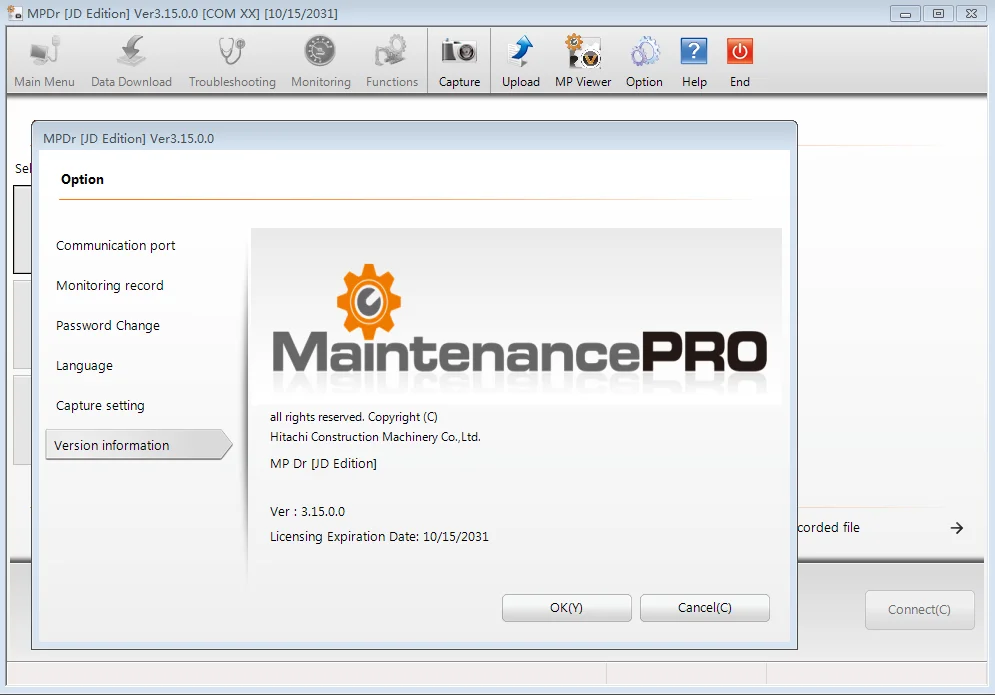This screenshot has width=995, height=695.
Task: Open the Monitoring record option
Action: [110, 286]
